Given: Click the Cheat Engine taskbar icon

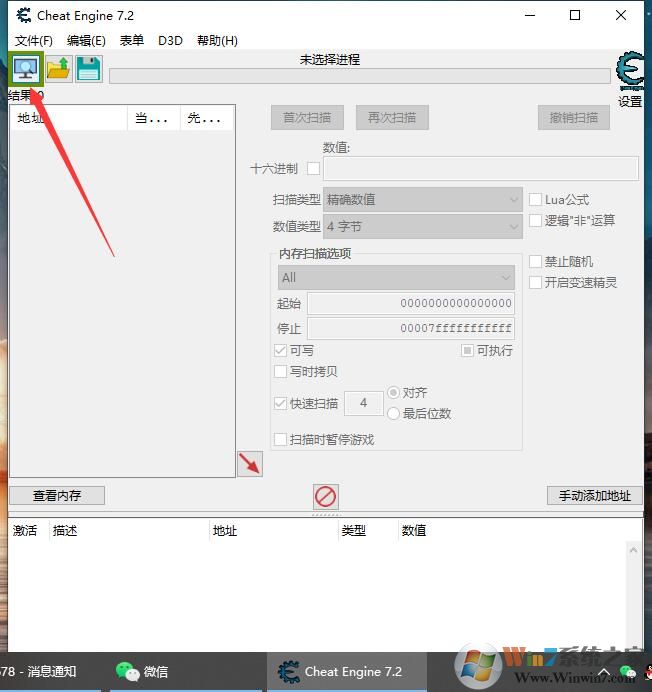Looking at the screenshot, I should tap(340, 671).
